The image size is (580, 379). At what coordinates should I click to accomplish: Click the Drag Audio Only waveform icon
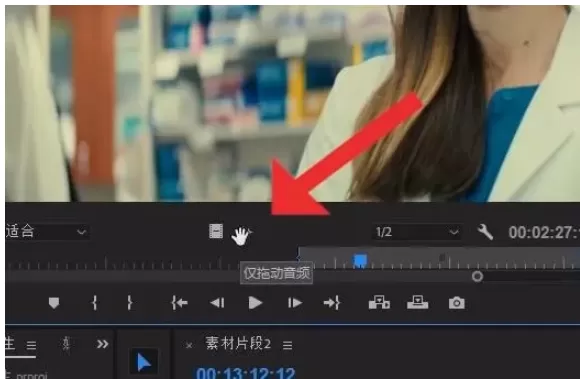pyautogui.click(x=242, y=236)
